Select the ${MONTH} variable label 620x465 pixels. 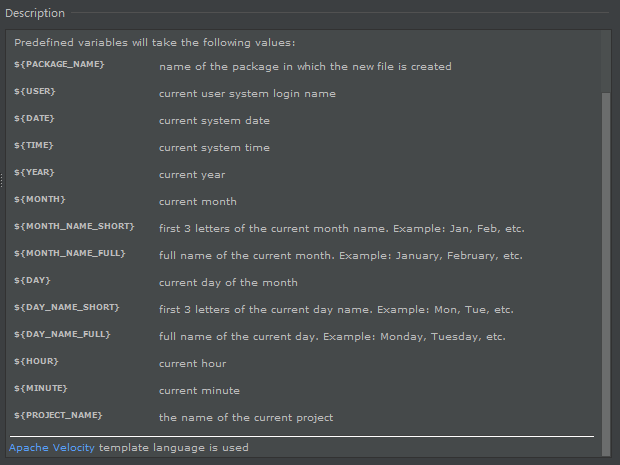(x=38, y=200)
